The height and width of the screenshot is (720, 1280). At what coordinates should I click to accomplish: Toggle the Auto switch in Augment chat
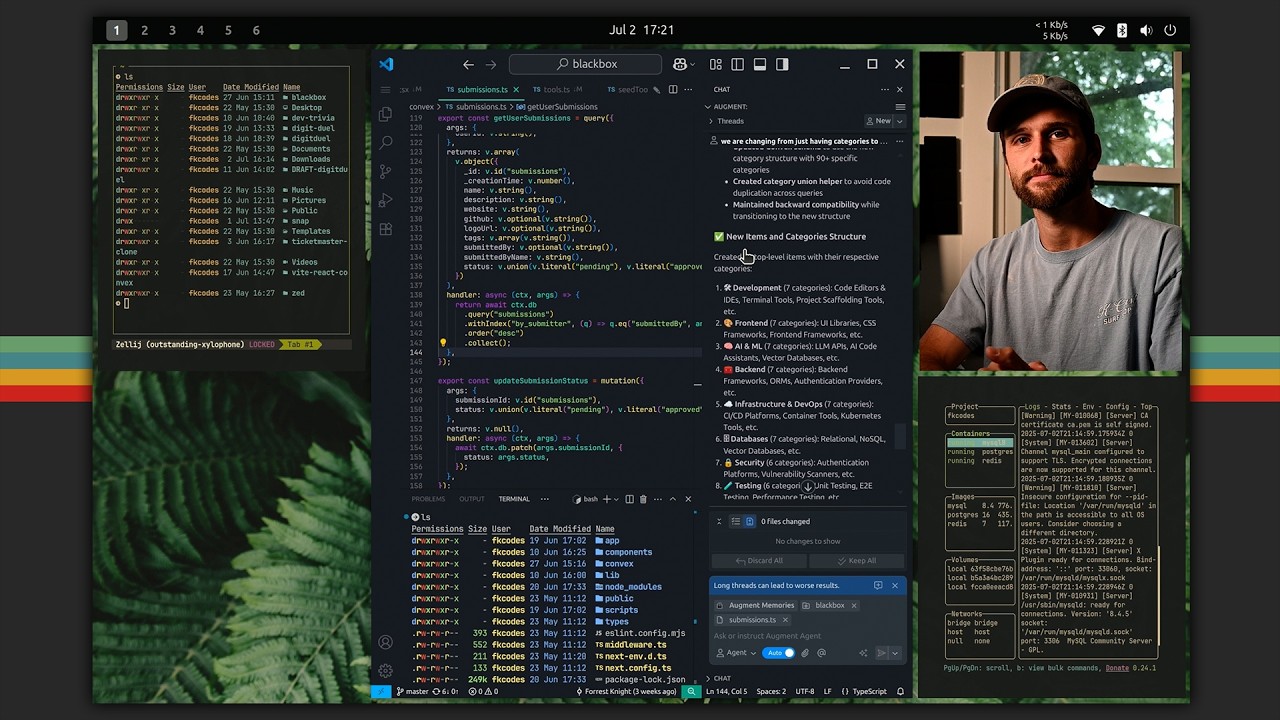(x=779, y=653)
